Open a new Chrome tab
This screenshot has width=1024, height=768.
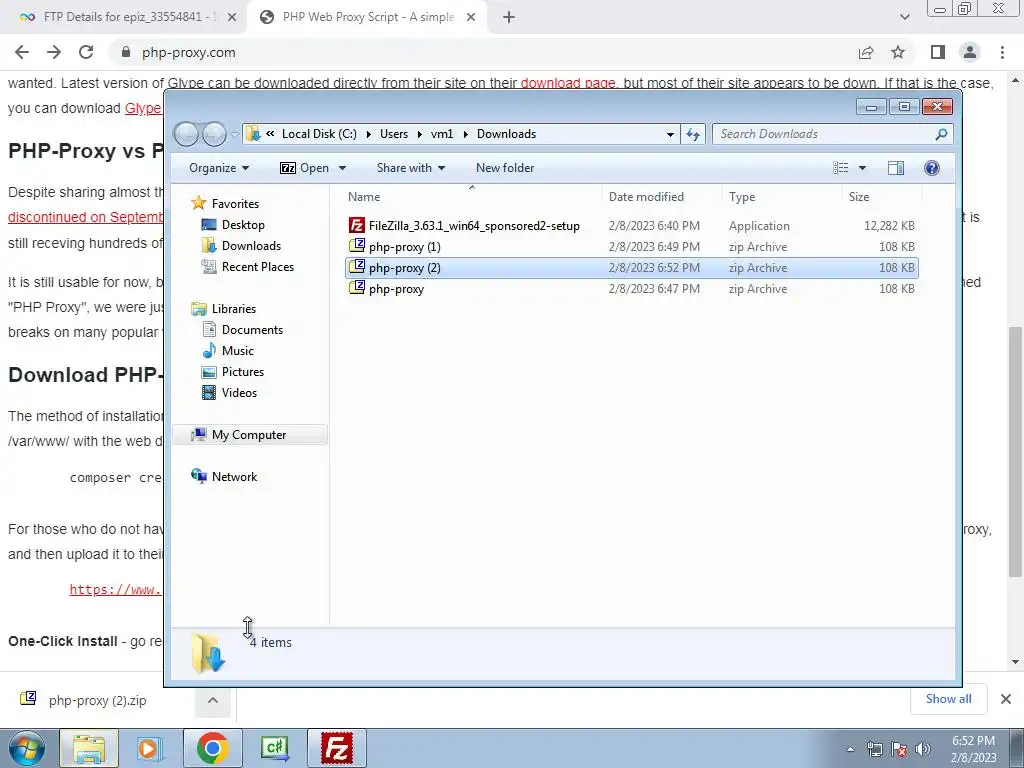click(509, 18)
